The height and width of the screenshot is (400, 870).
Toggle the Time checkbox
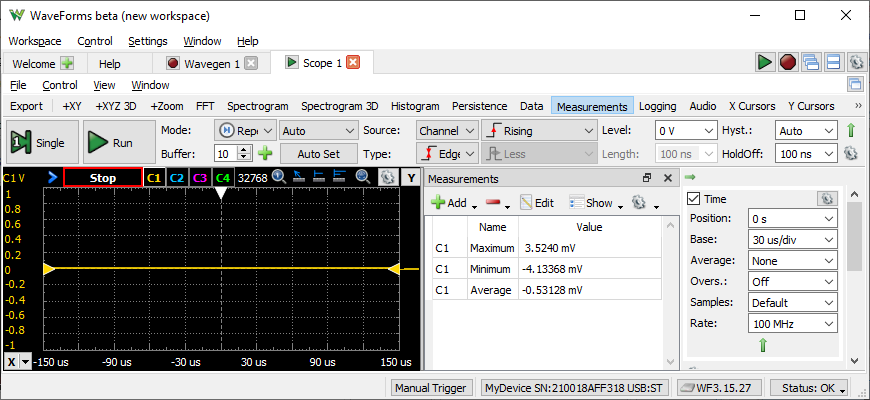pos(694,199)
